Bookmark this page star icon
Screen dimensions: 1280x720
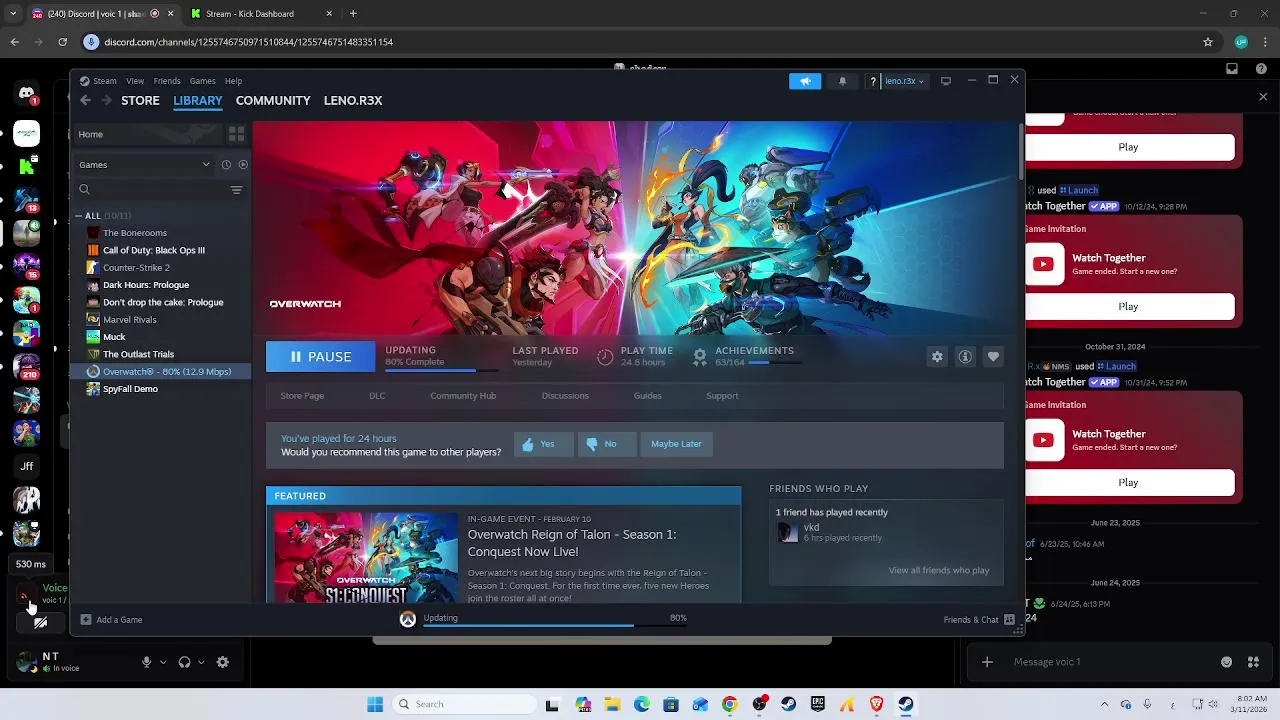pyautogui.click(x=1208, y=42)
